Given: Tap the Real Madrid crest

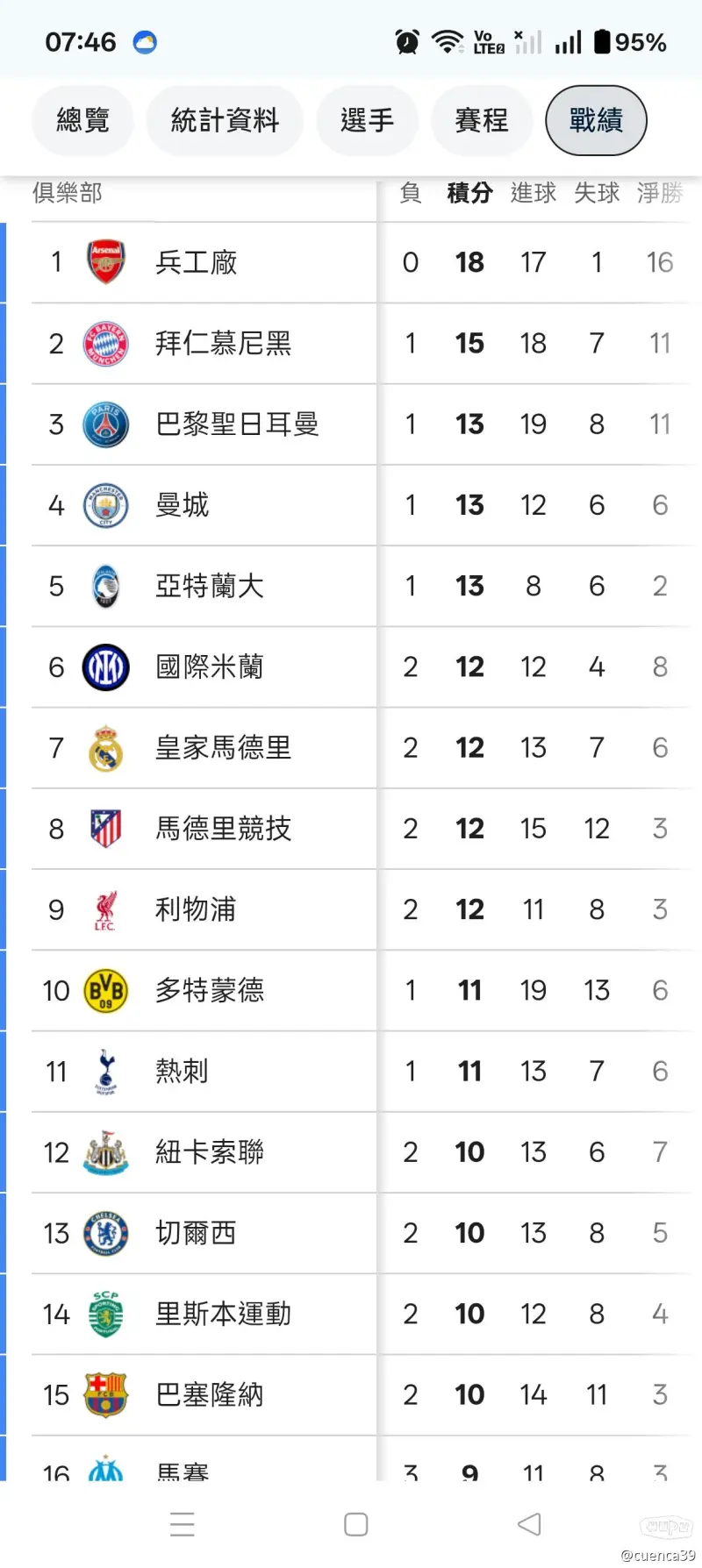Looking at the screenshot, I should (x=105, y=748).
